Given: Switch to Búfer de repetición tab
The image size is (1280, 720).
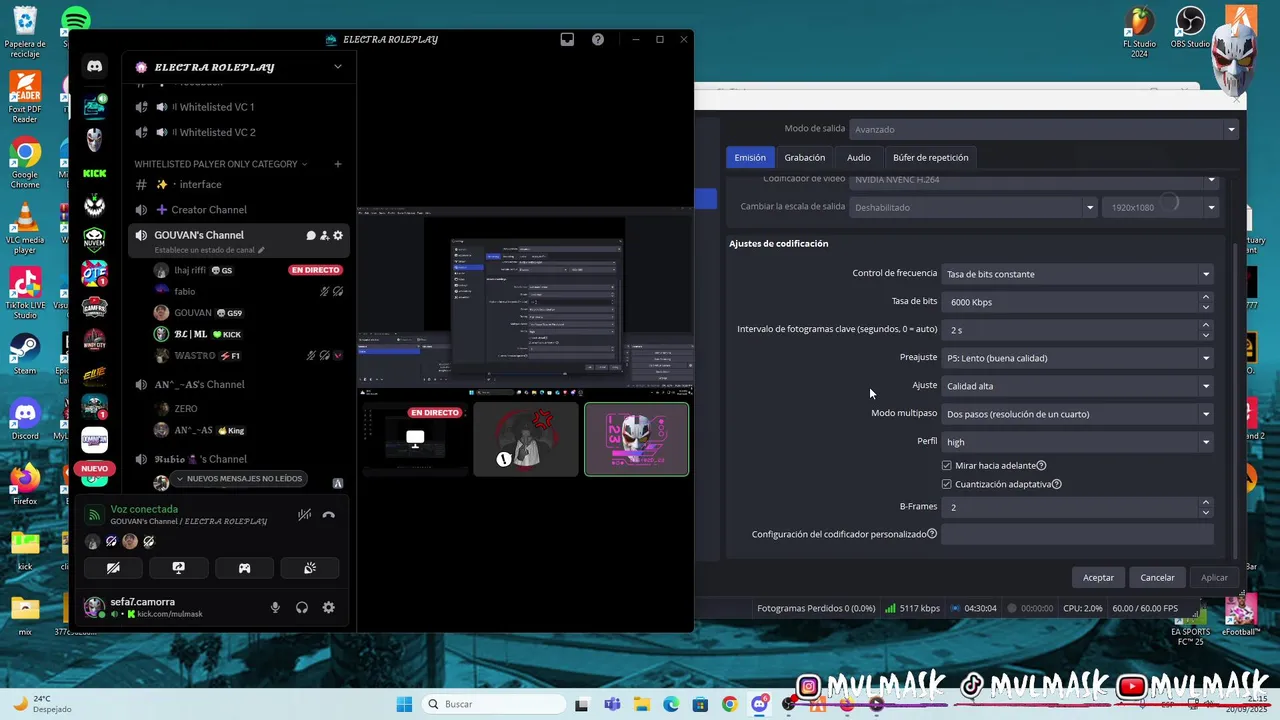Looking at the screenshot, I should click(931, 157).
